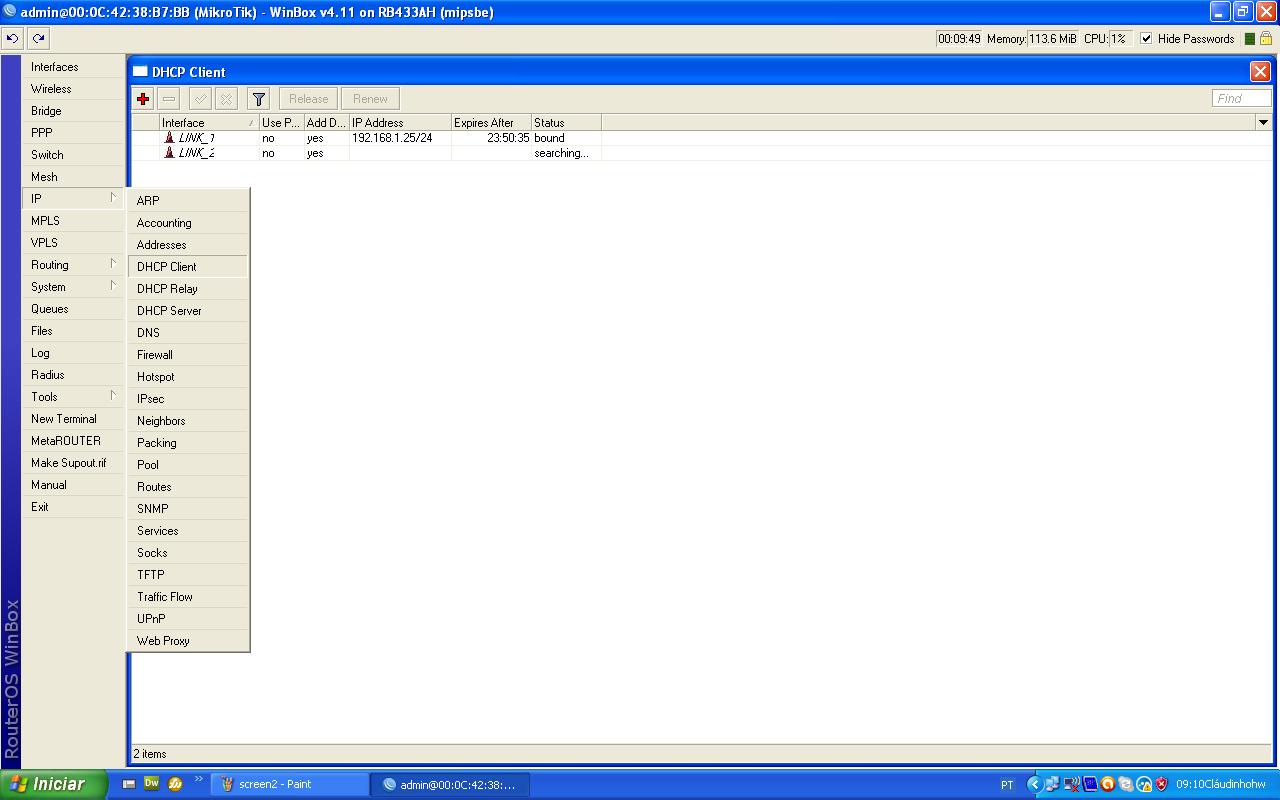
Task: Click PT language indicator in taskbar
Action: 1006,785
